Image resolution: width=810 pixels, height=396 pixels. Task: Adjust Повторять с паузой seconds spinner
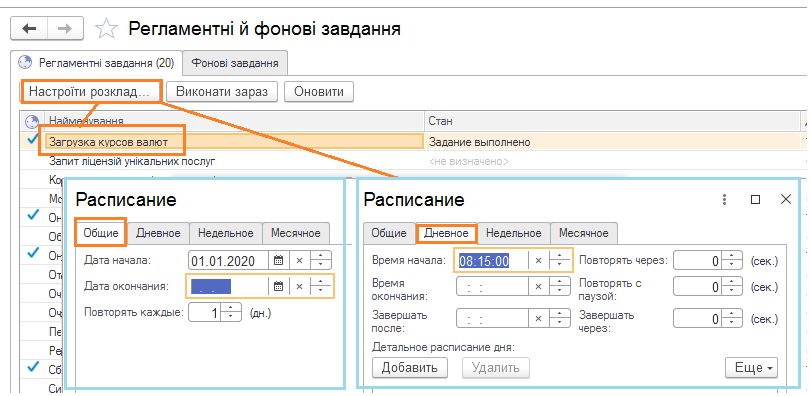pyautogui.click(x=731, y=286)
